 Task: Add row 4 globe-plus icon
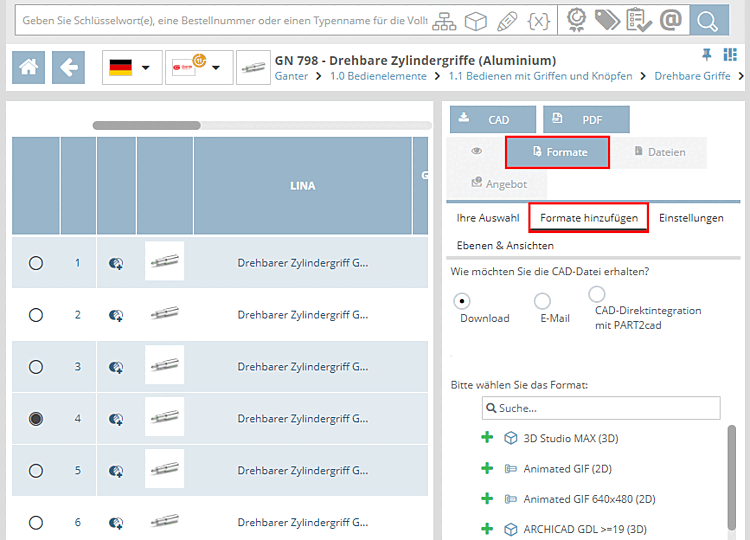(x=116, y=419)
